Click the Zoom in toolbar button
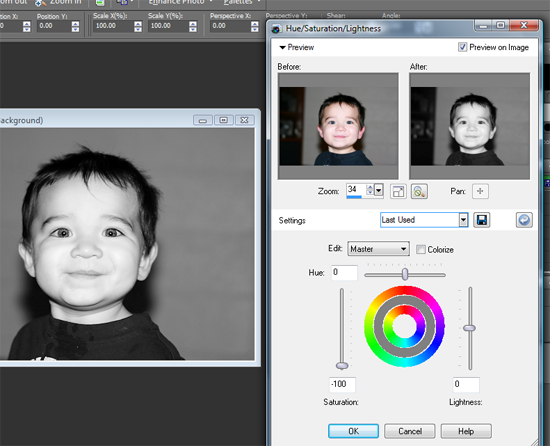 (x=58, y=2)
